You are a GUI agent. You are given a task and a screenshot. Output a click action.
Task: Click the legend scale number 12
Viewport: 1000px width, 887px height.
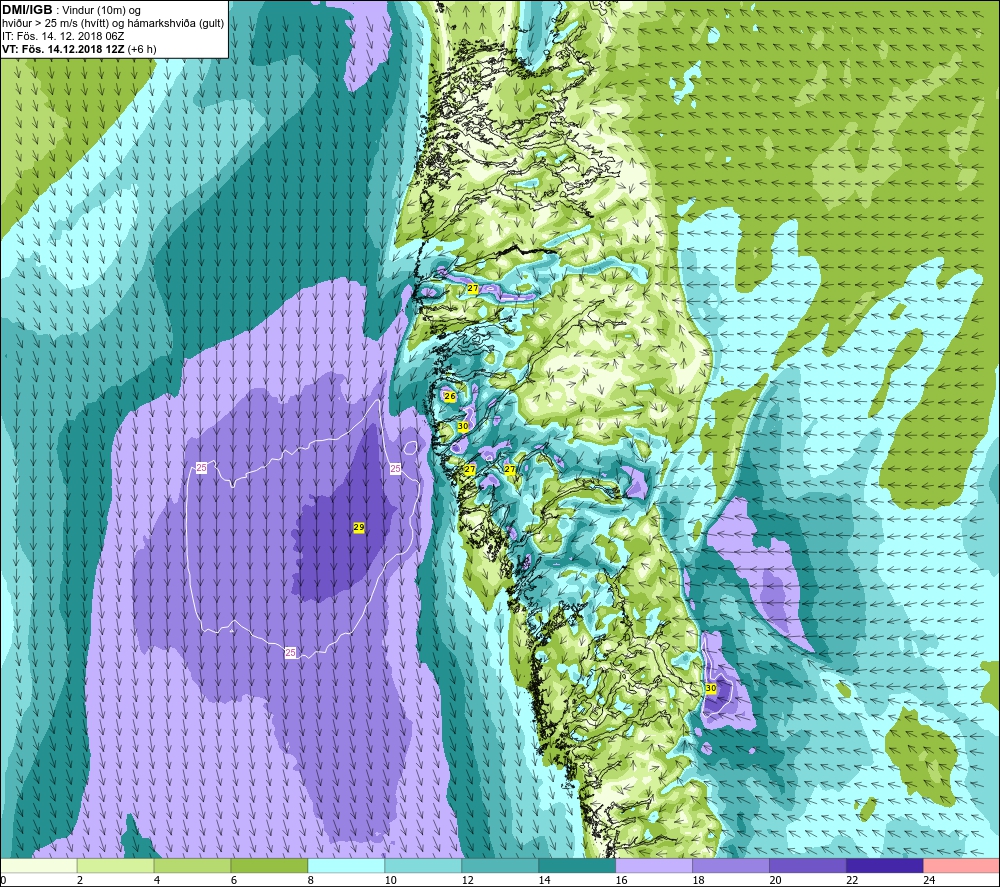click(x=467, y=880)
